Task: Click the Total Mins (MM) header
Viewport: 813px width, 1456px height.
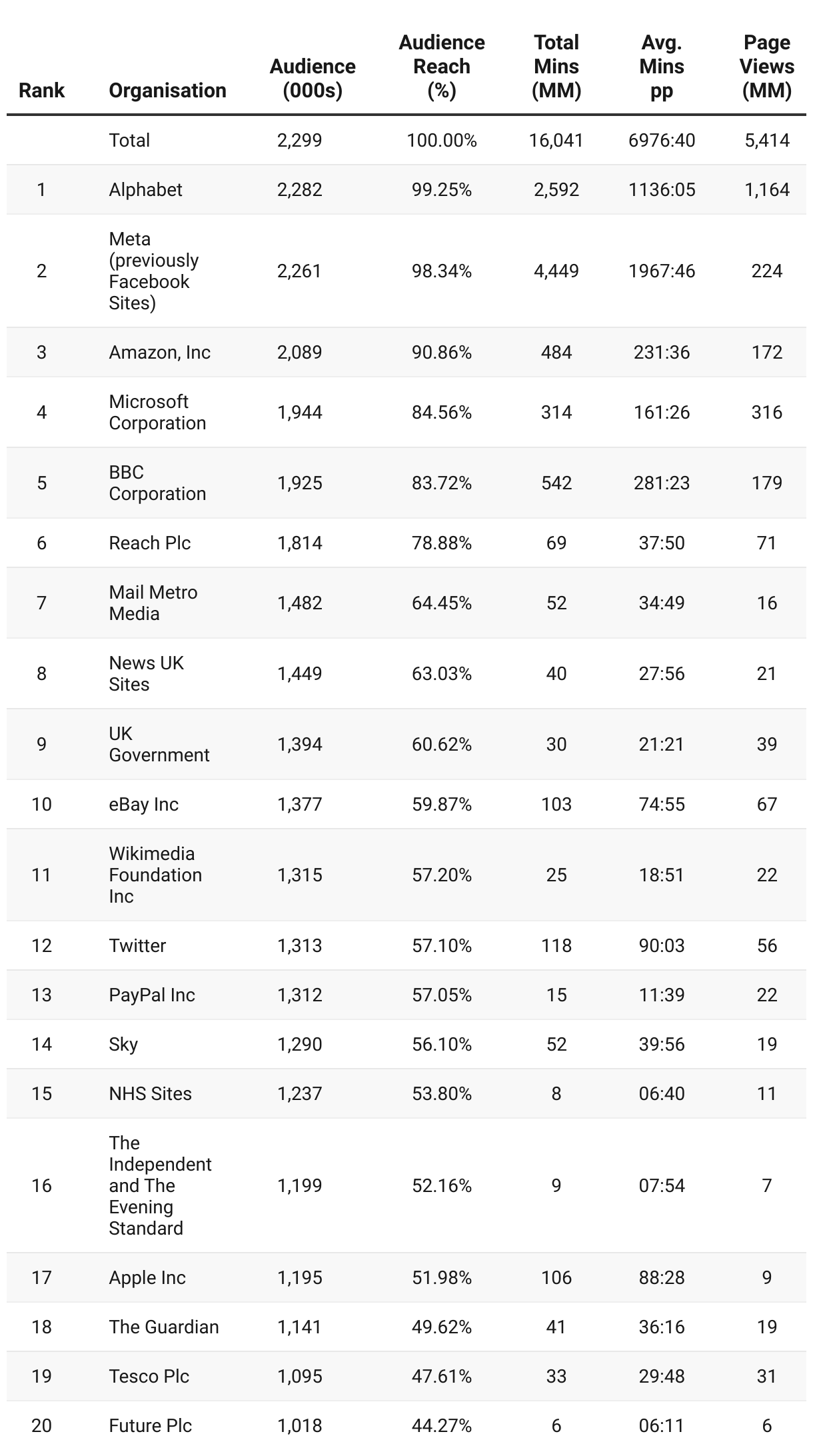Action: click(556, 66)
